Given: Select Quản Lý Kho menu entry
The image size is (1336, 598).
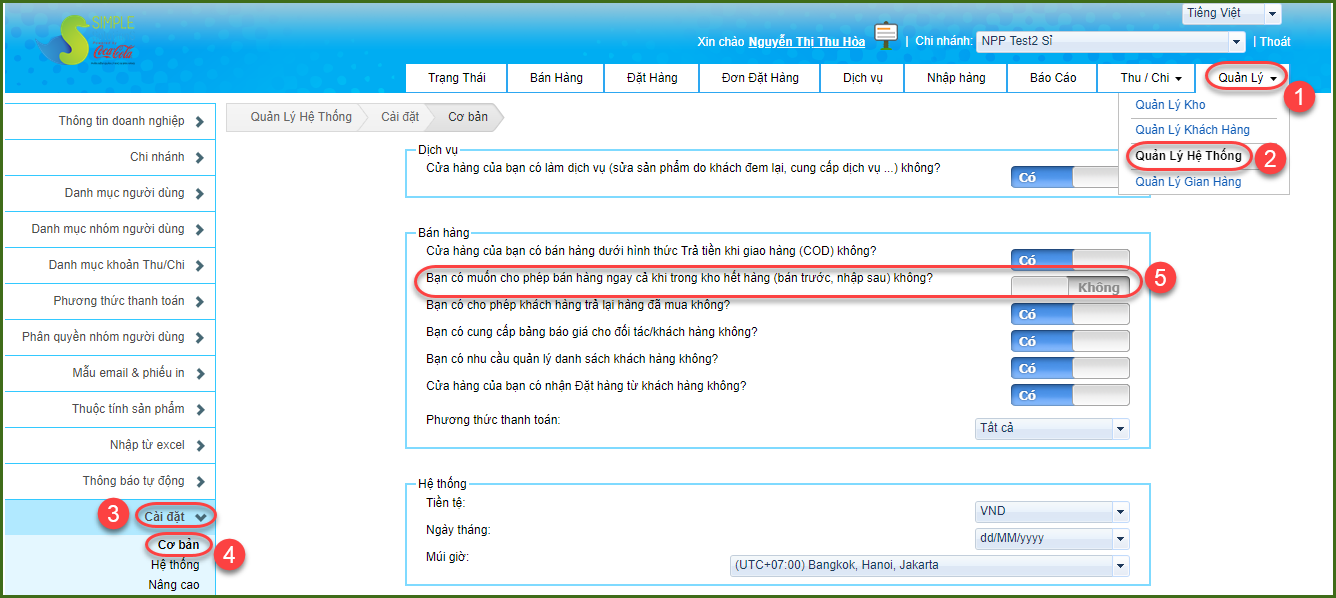Looking at the screenshot, I should 1170,105.
